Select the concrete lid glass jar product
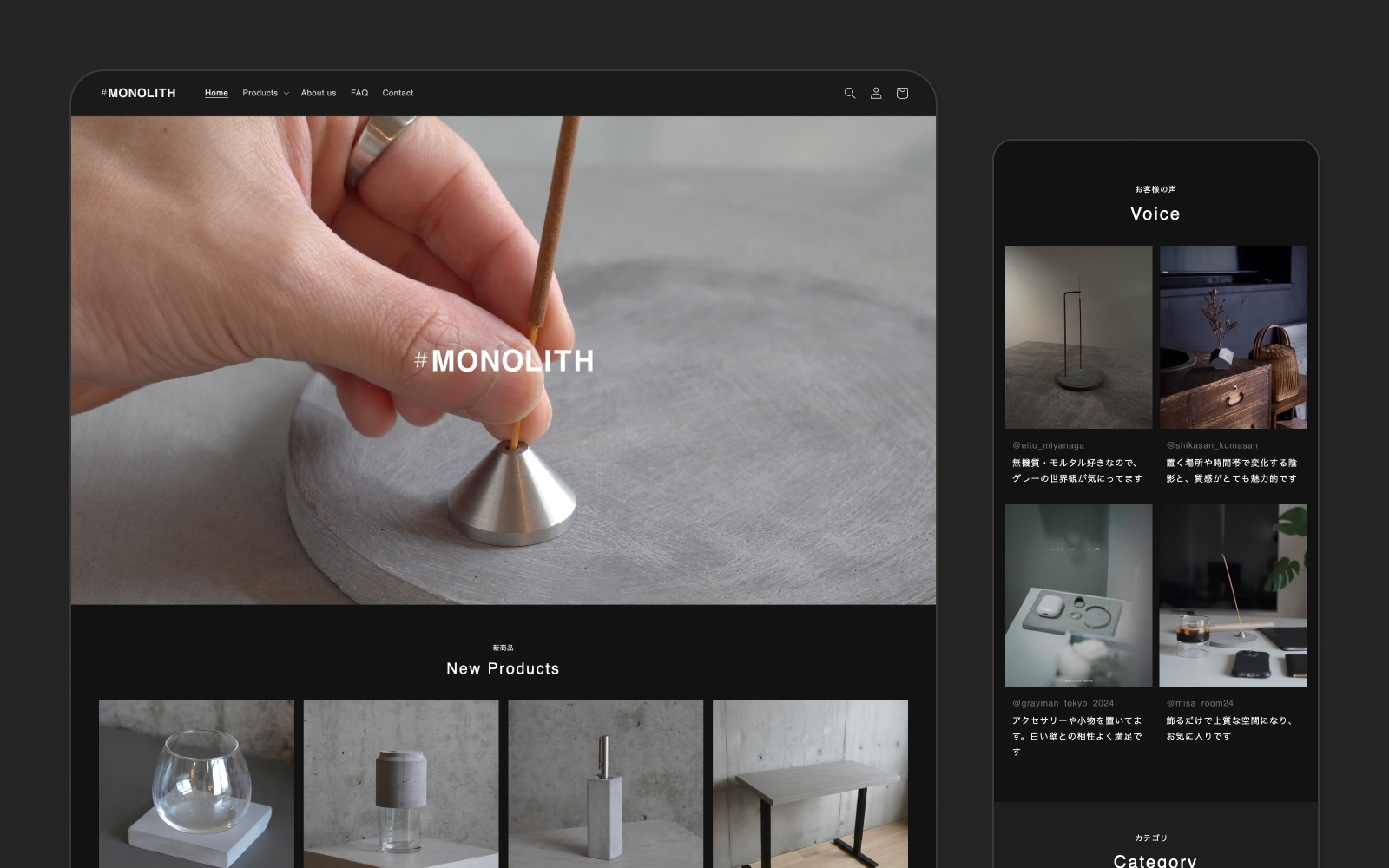The image size is (1389, 868). [401, 784]
